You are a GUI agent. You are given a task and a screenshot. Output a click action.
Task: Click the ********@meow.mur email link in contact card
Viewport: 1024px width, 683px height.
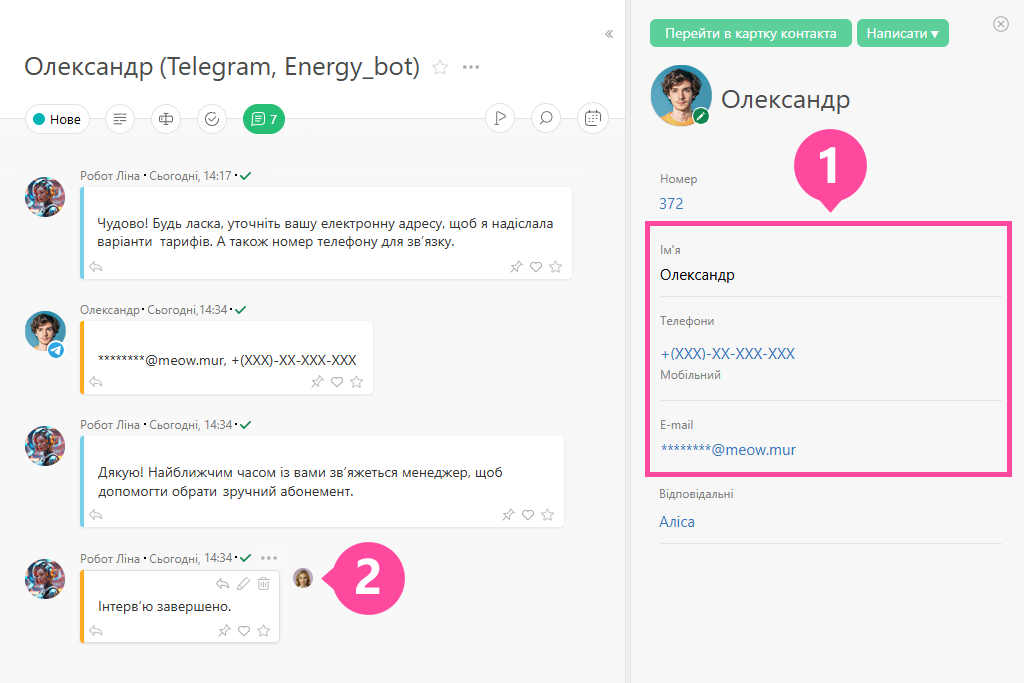[727, 450]
